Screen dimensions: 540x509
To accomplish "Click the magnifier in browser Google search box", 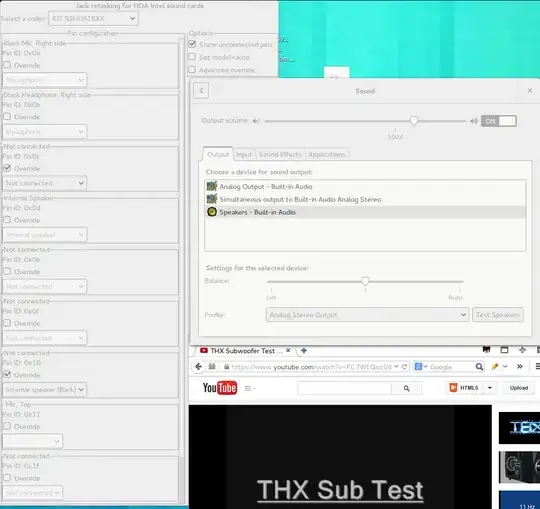I will (x=479, y=367).
